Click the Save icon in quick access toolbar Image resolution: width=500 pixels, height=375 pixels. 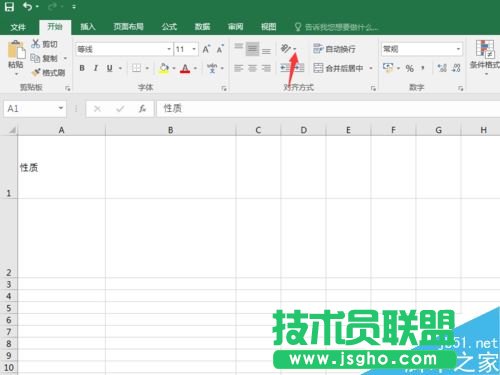pyautogui.click(x=9, y=7)
